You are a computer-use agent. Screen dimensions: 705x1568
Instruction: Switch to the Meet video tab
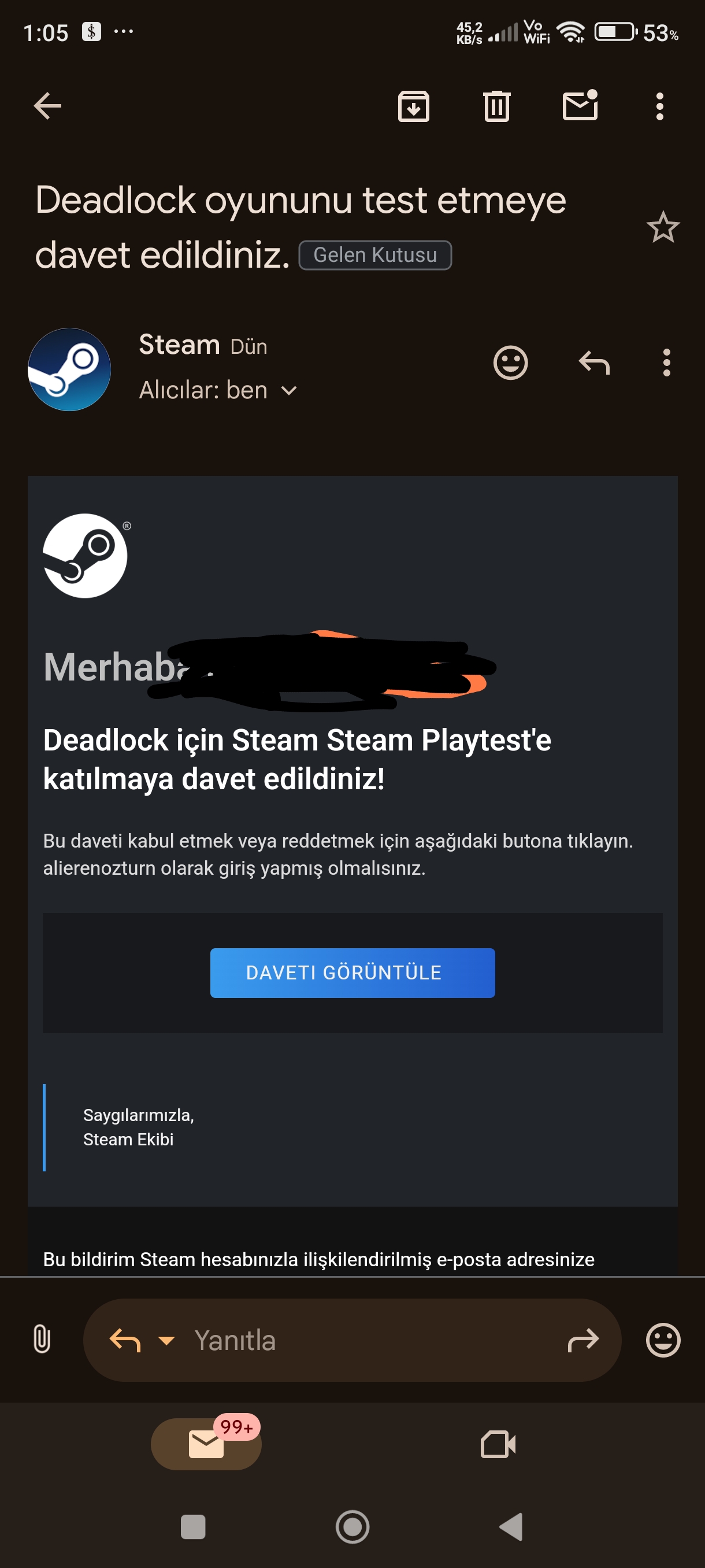click(x=498, y=1444)
